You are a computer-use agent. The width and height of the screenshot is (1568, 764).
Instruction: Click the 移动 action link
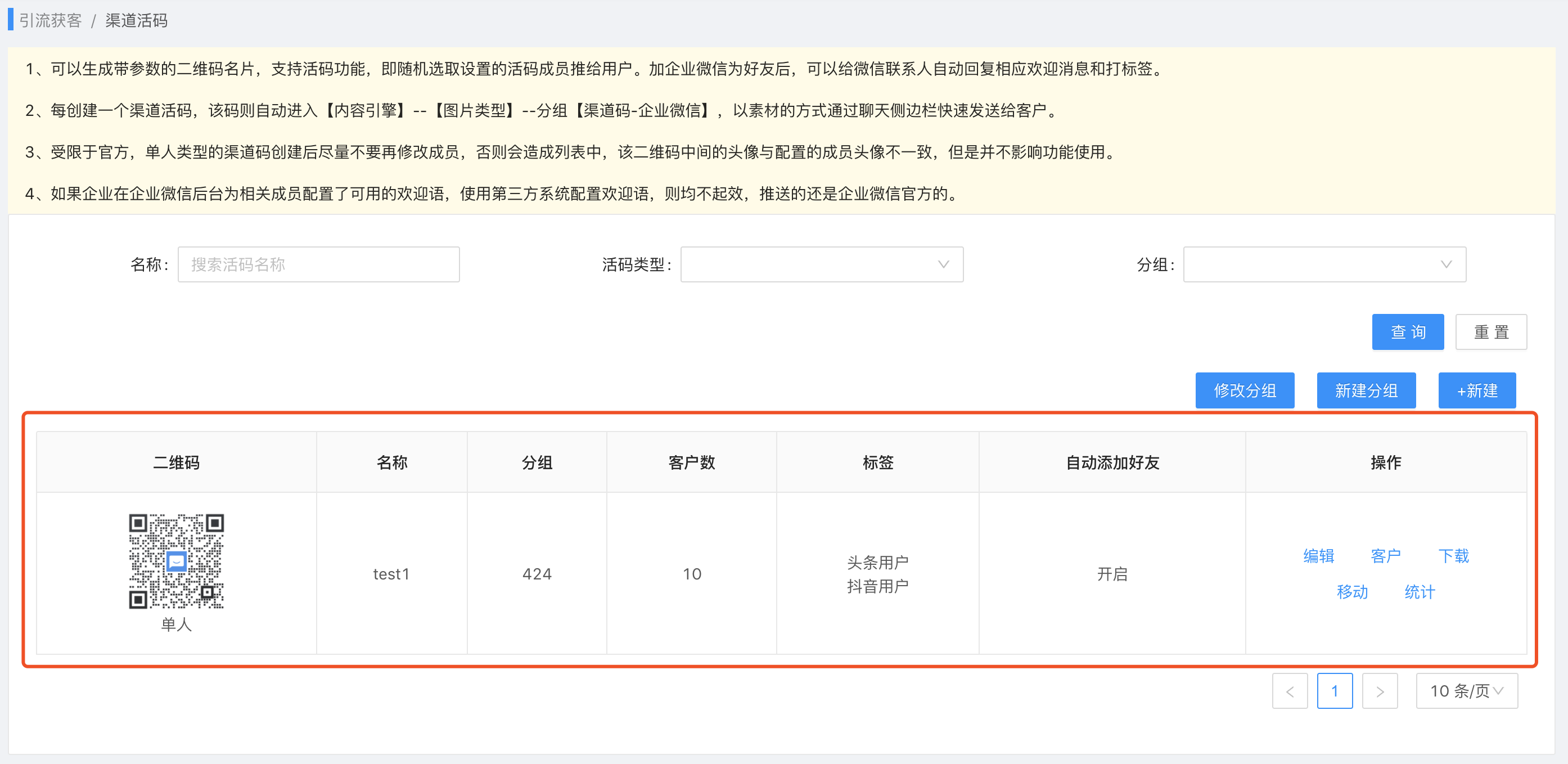1352,592
